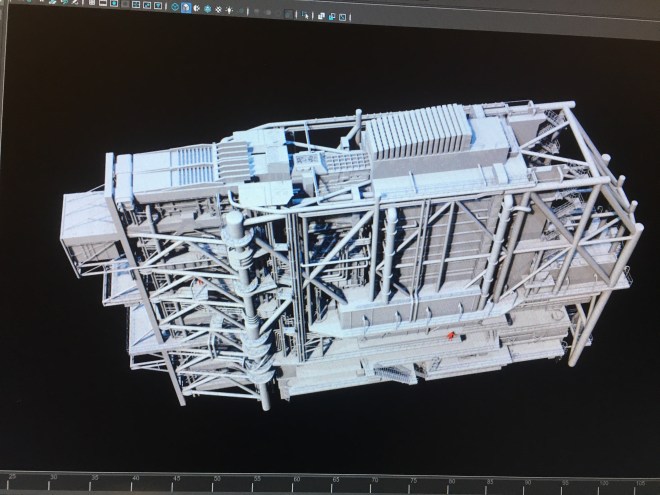This screenshot has height=495, width=660.
Task: Go to frame 100 on time slider
Action: coord(605,484)
